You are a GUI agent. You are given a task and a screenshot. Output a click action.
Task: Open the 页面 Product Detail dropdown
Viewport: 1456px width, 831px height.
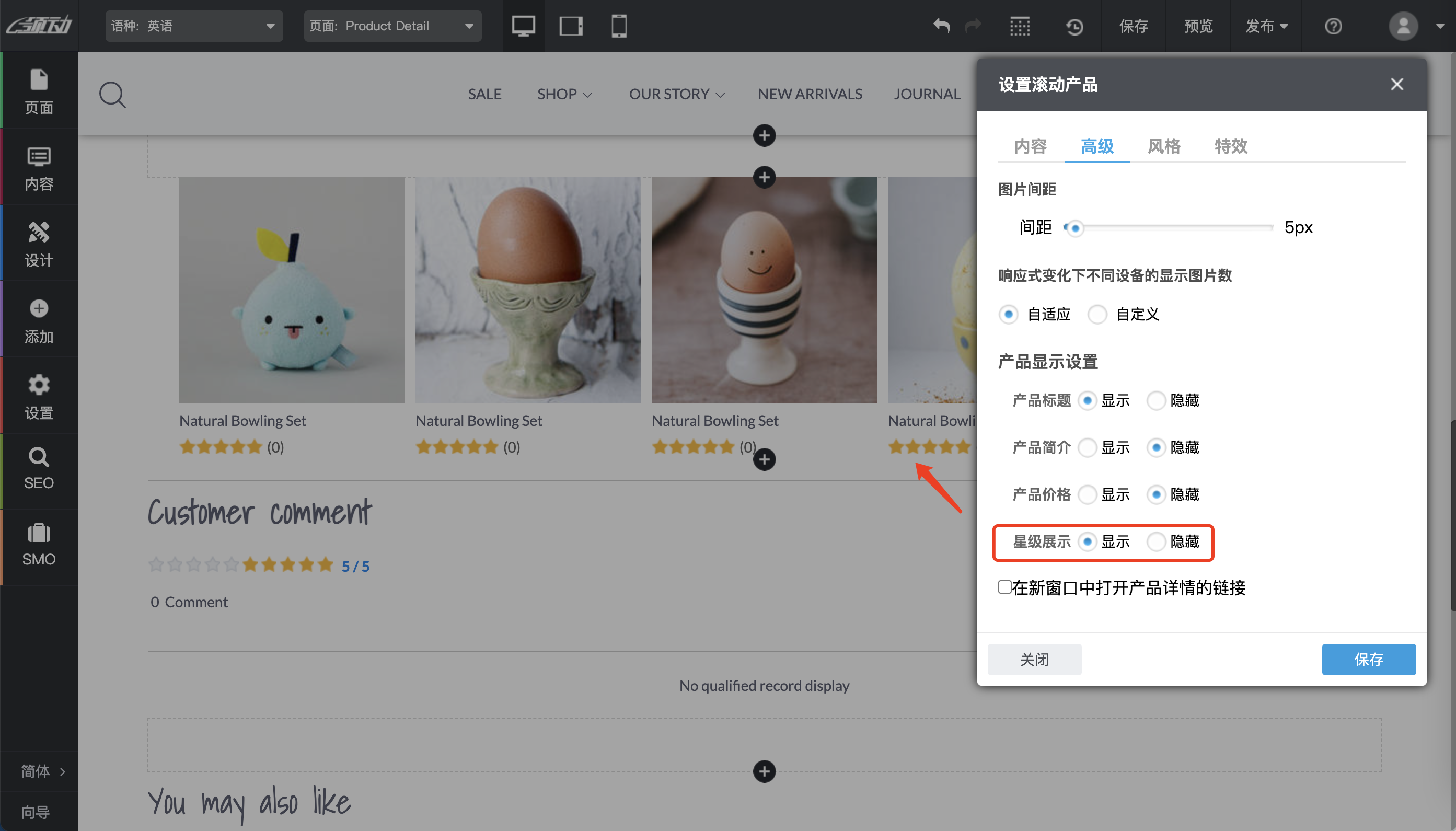[392, 26]
